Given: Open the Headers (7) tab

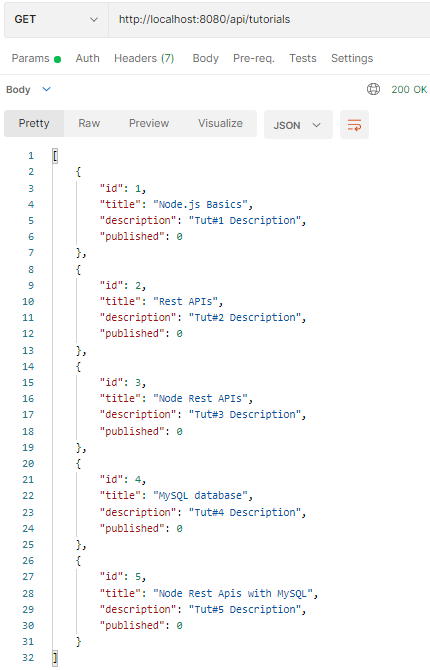Looking at the screenshot, I should point(144,59).
